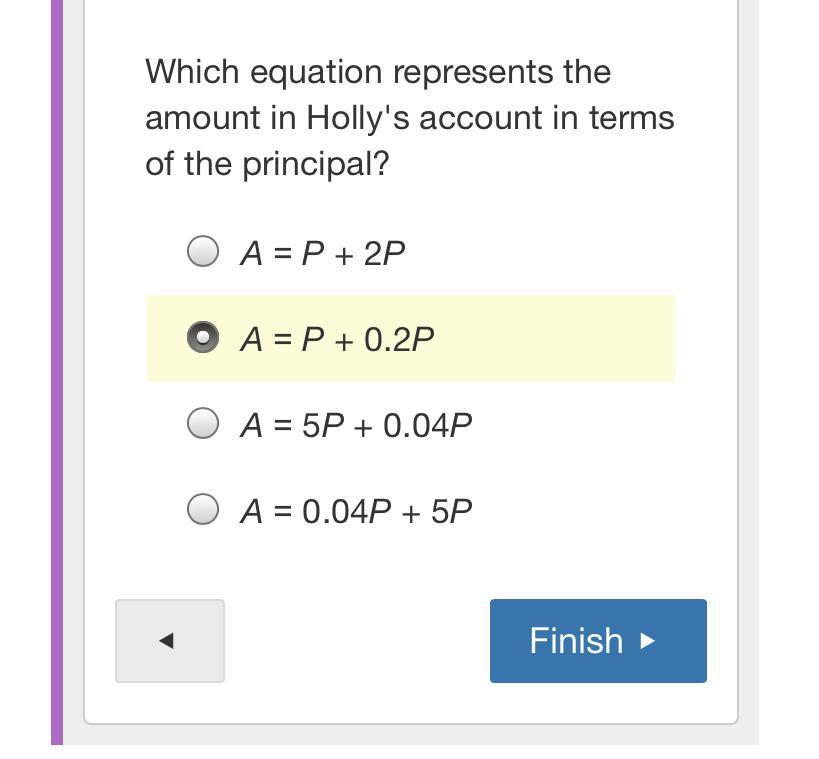Click the question line 'Which equation represents the'

click(x=377, y=72)
